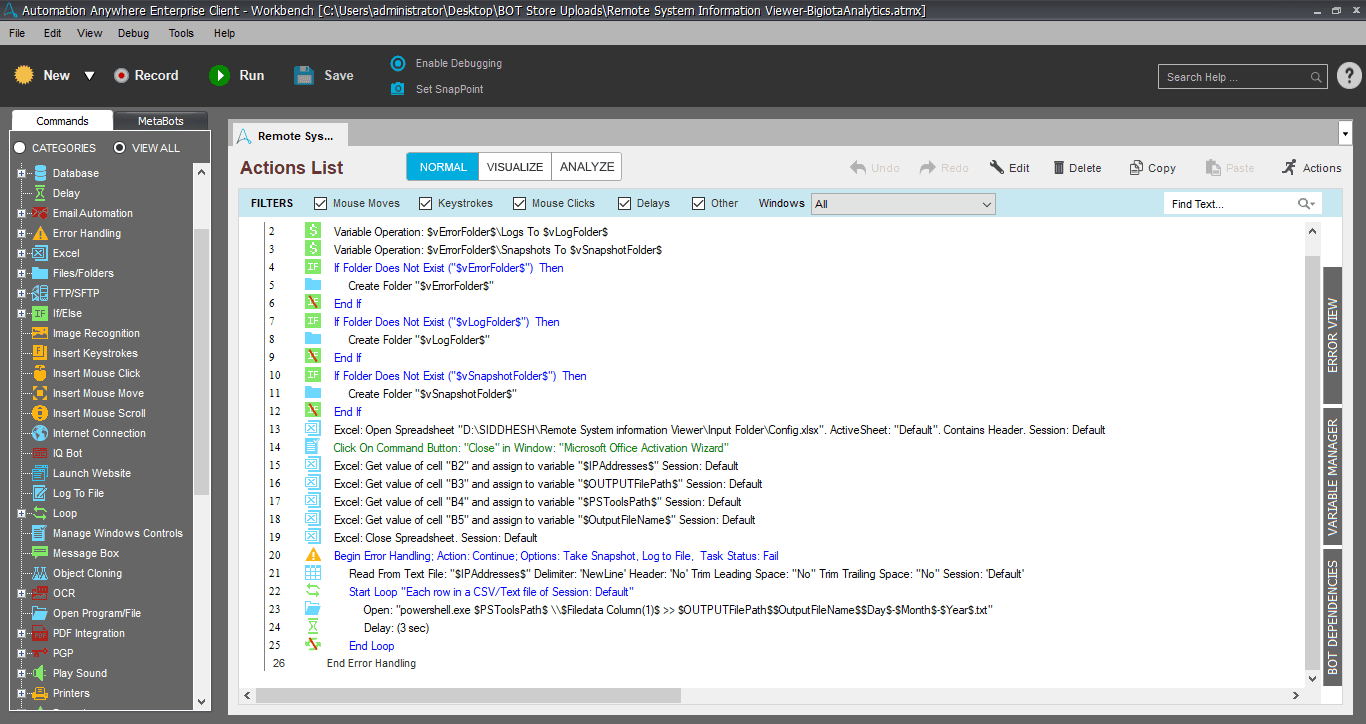The image size is (1366, 724).
Task: Open tab list dropdown arrow
Action: click(1343, 133)
